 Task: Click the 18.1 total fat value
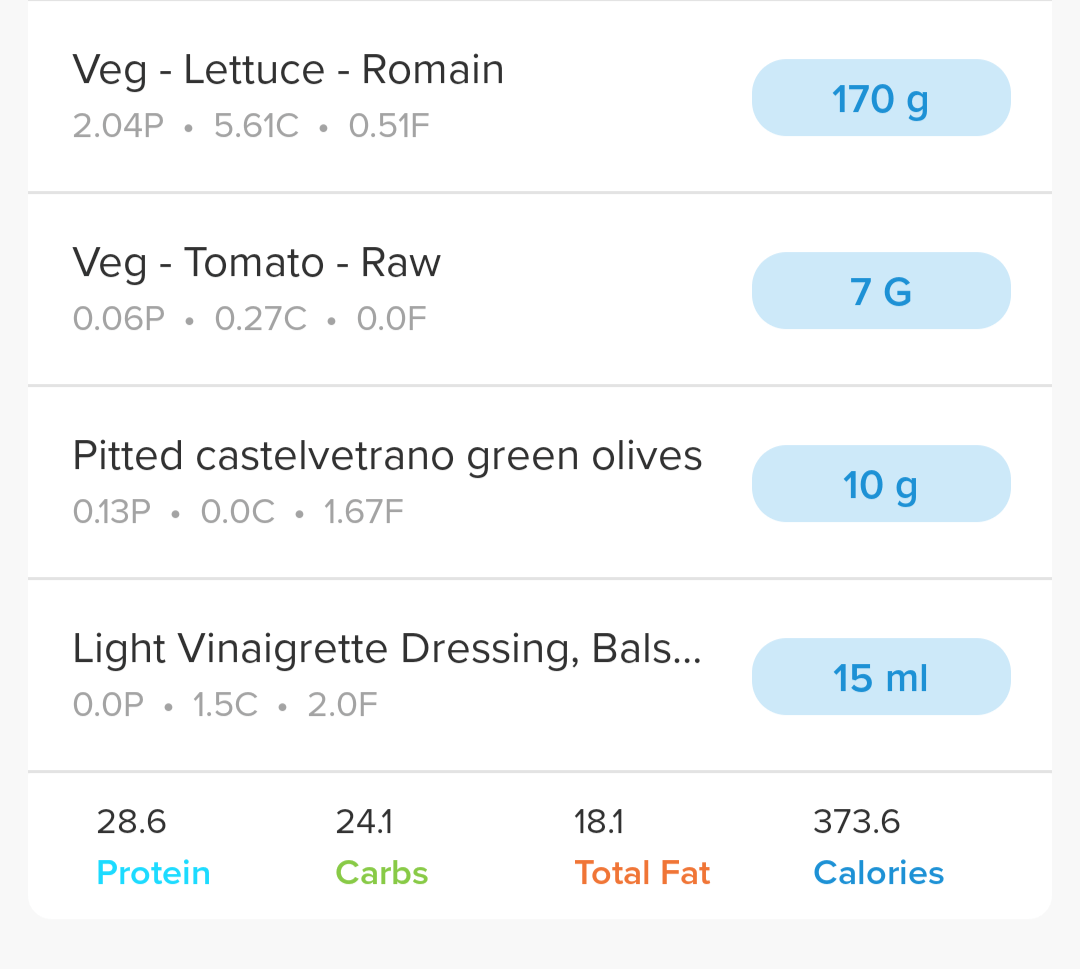[599, 823]
